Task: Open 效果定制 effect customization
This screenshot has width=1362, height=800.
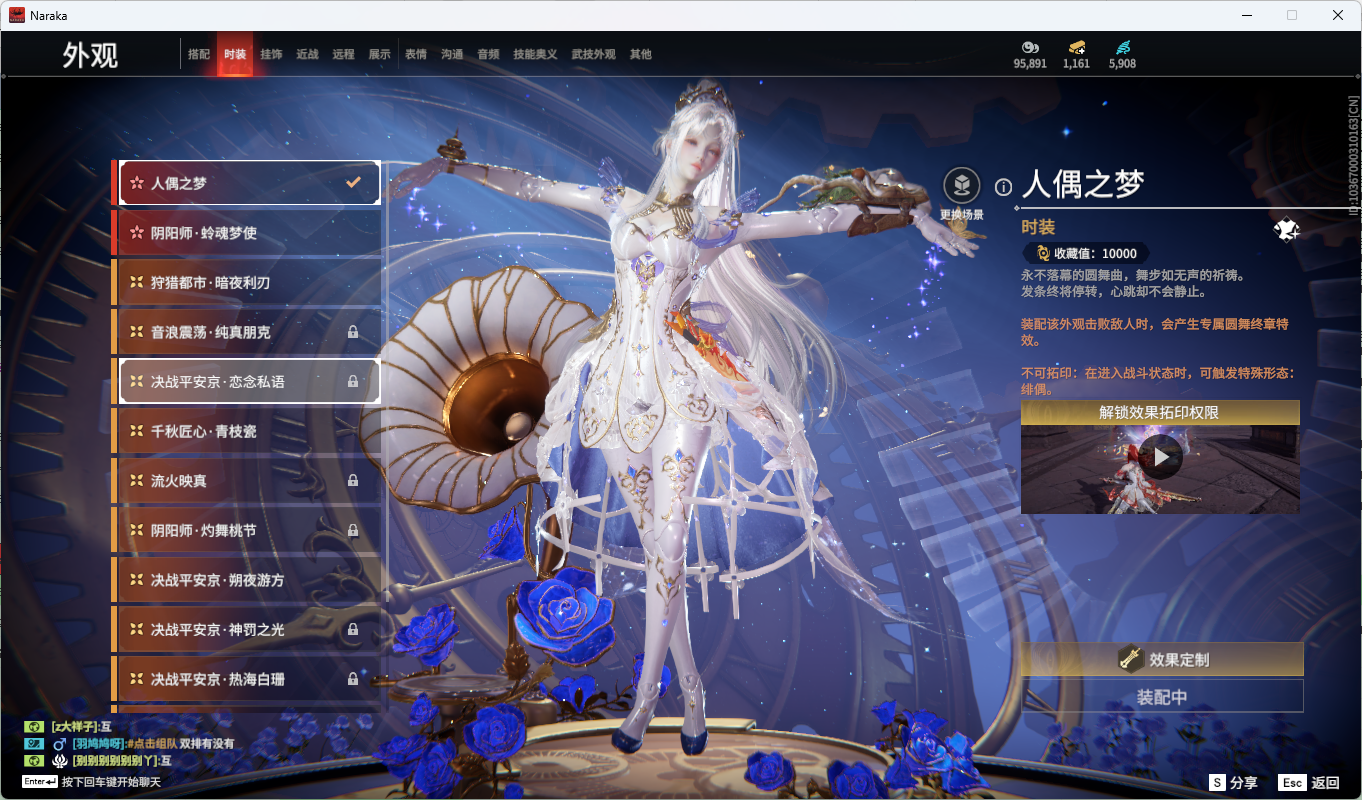Action: [x=1162, y=659]
